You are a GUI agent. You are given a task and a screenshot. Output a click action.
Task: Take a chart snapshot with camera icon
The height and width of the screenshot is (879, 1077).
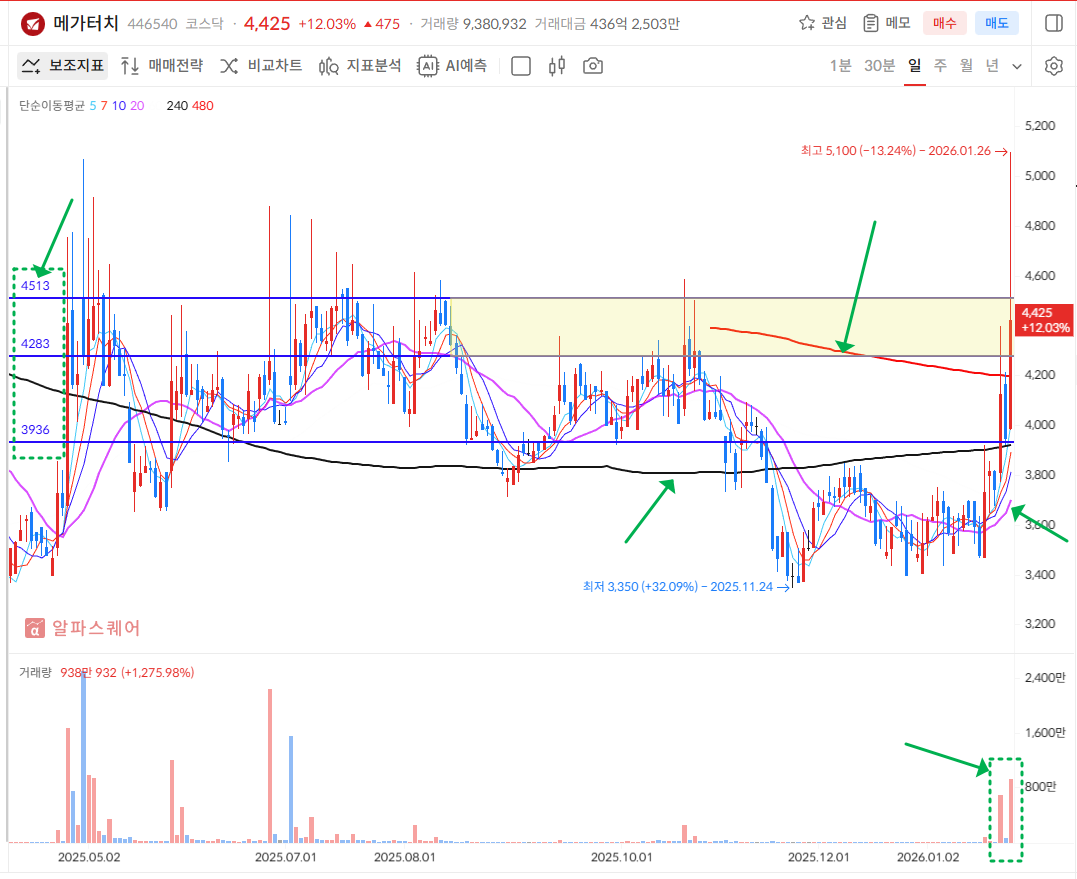593,66
